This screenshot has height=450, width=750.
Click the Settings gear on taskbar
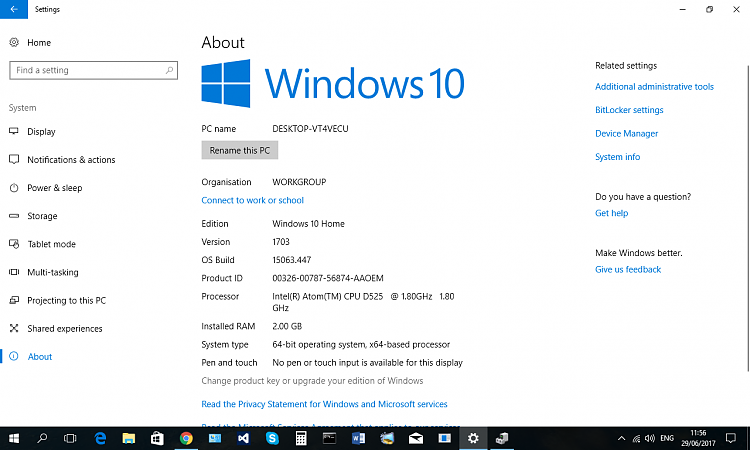[x=473, y=438]
